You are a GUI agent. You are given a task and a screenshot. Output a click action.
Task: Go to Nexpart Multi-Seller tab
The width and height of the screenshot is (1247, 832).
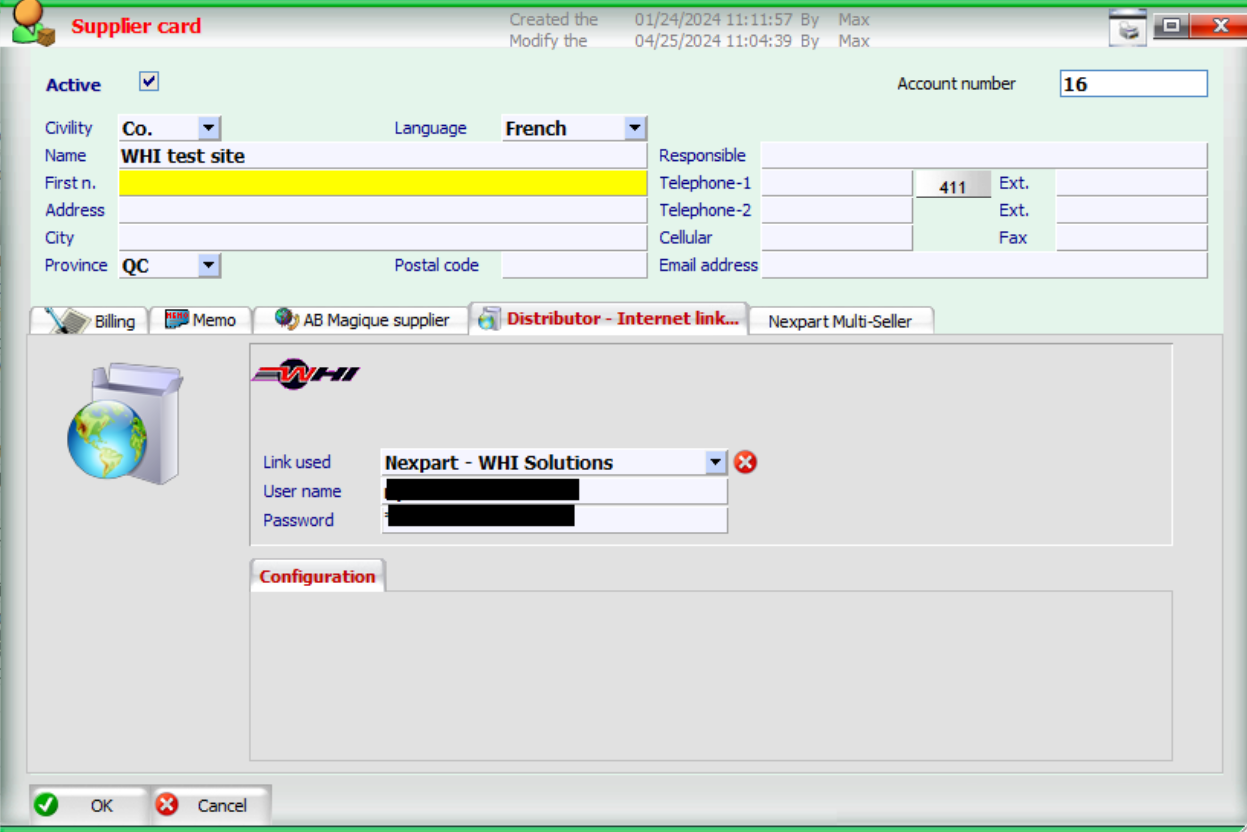pyautogui.click(x=840, y=321)
